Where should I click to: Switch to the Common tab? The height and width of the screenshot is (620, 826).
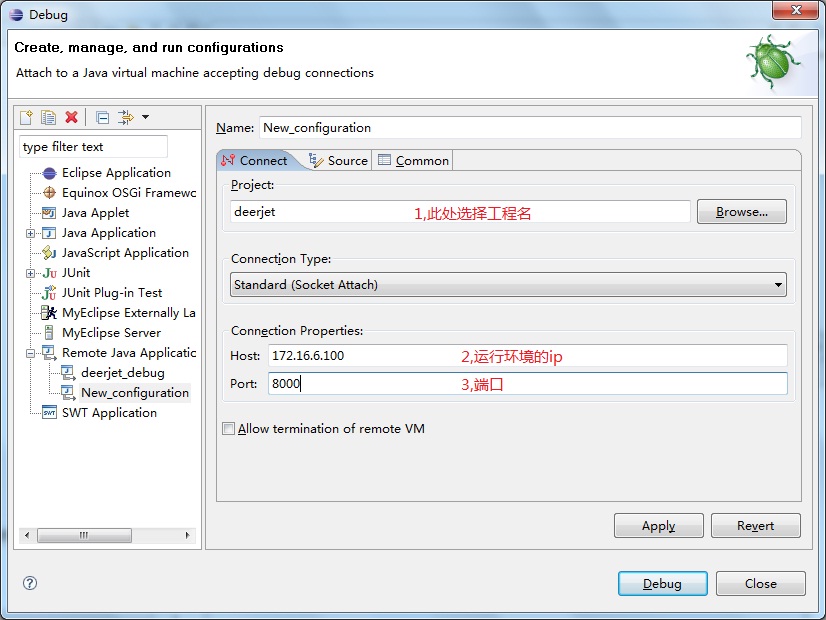coord(414,161)
